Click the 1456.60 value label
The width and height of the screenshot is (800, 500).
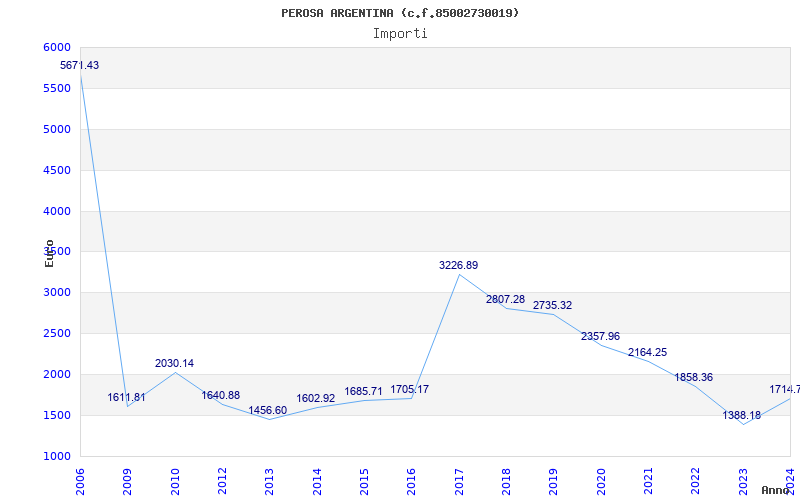point(268,411)
